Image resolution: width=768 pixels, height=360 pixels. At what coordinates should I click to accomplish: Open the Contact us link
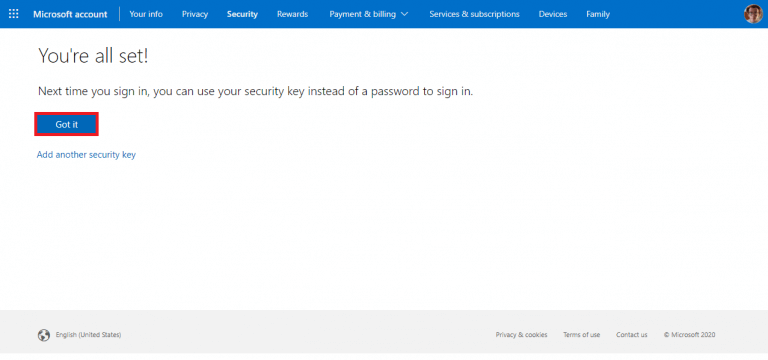[x=631, y=335]
